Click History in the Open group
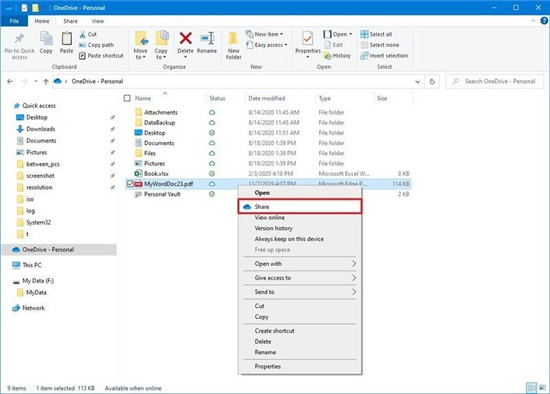The height and width of the screenshot is (394, 550). point(337,55)
